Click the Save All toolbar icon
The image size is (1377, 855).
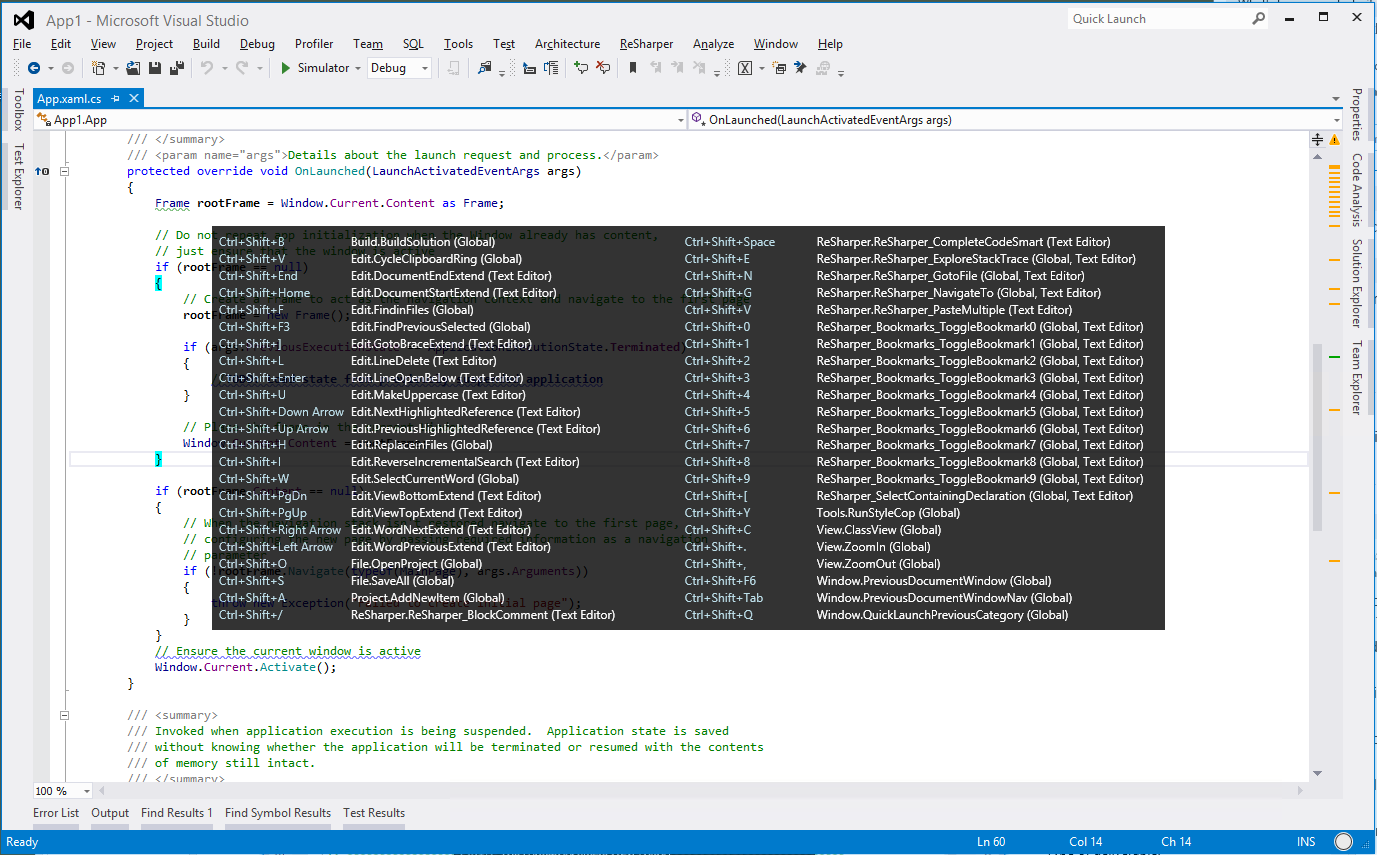click(x=177, y=68)
